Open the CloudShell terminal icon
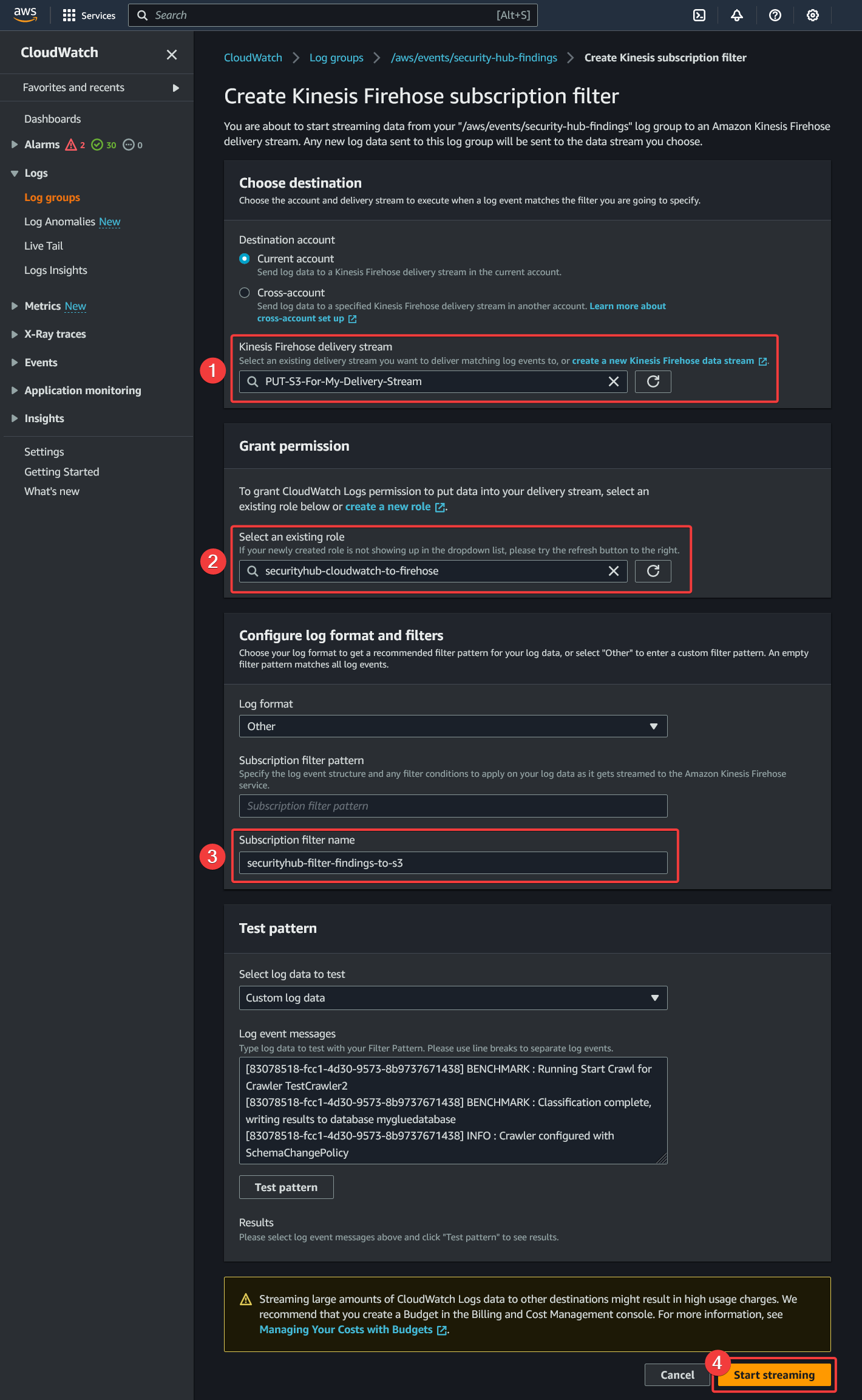The width and height of the screenshot is (862, 1400). click(x=699, y=15)
